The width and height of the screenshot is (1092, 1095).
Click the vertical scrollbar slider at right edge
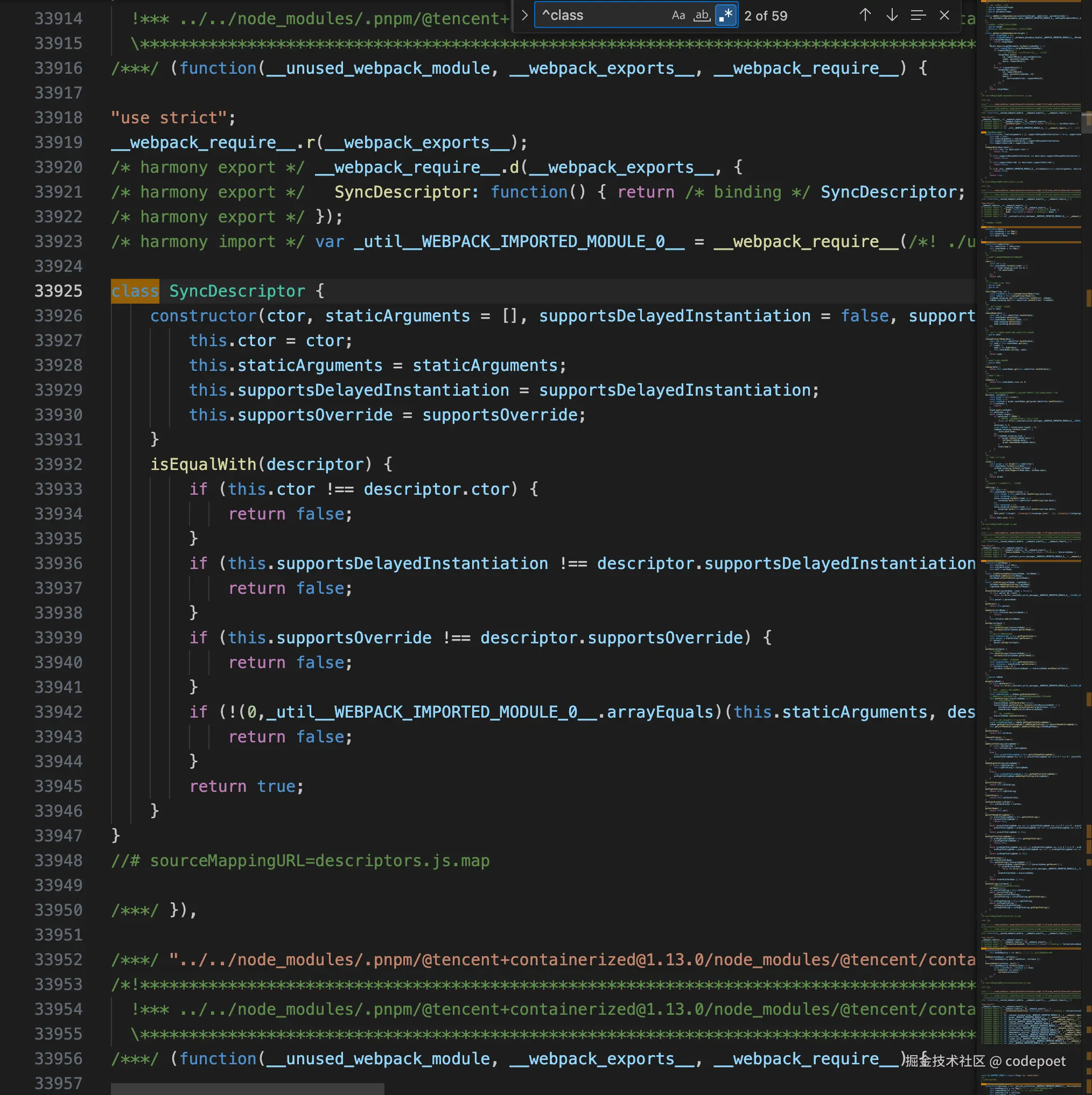click(1087, 122)
